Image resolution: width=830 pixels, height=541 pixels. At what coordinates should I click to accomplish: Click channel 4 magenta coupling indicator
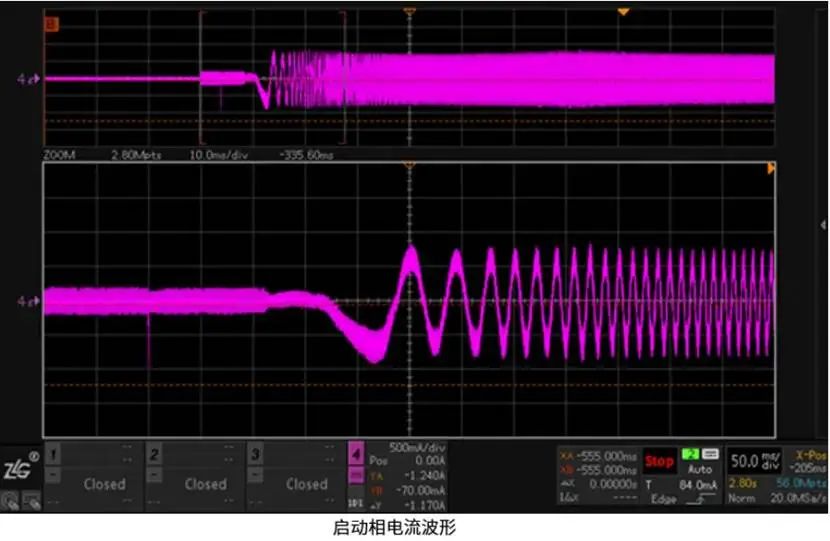(x=356, y=476)
